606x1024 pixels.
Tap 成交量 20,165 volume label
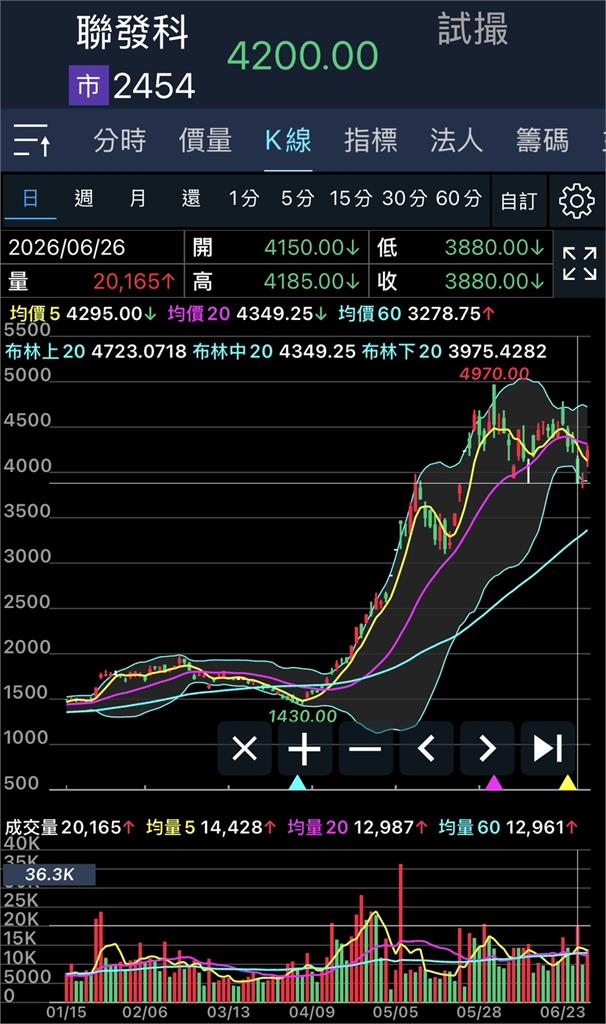click(70, 827)
